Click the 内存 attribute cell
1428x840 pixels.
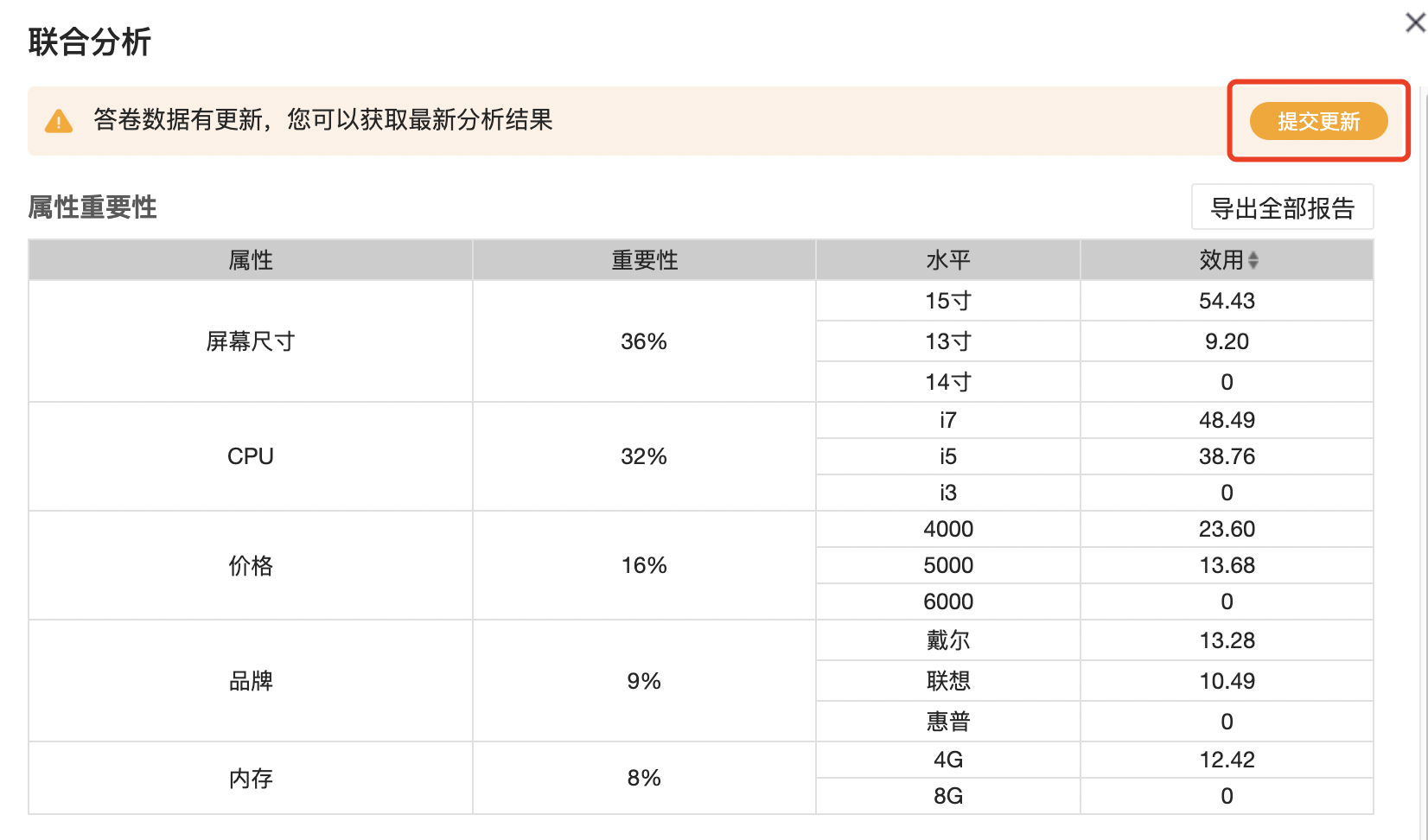tap(251, 778)
